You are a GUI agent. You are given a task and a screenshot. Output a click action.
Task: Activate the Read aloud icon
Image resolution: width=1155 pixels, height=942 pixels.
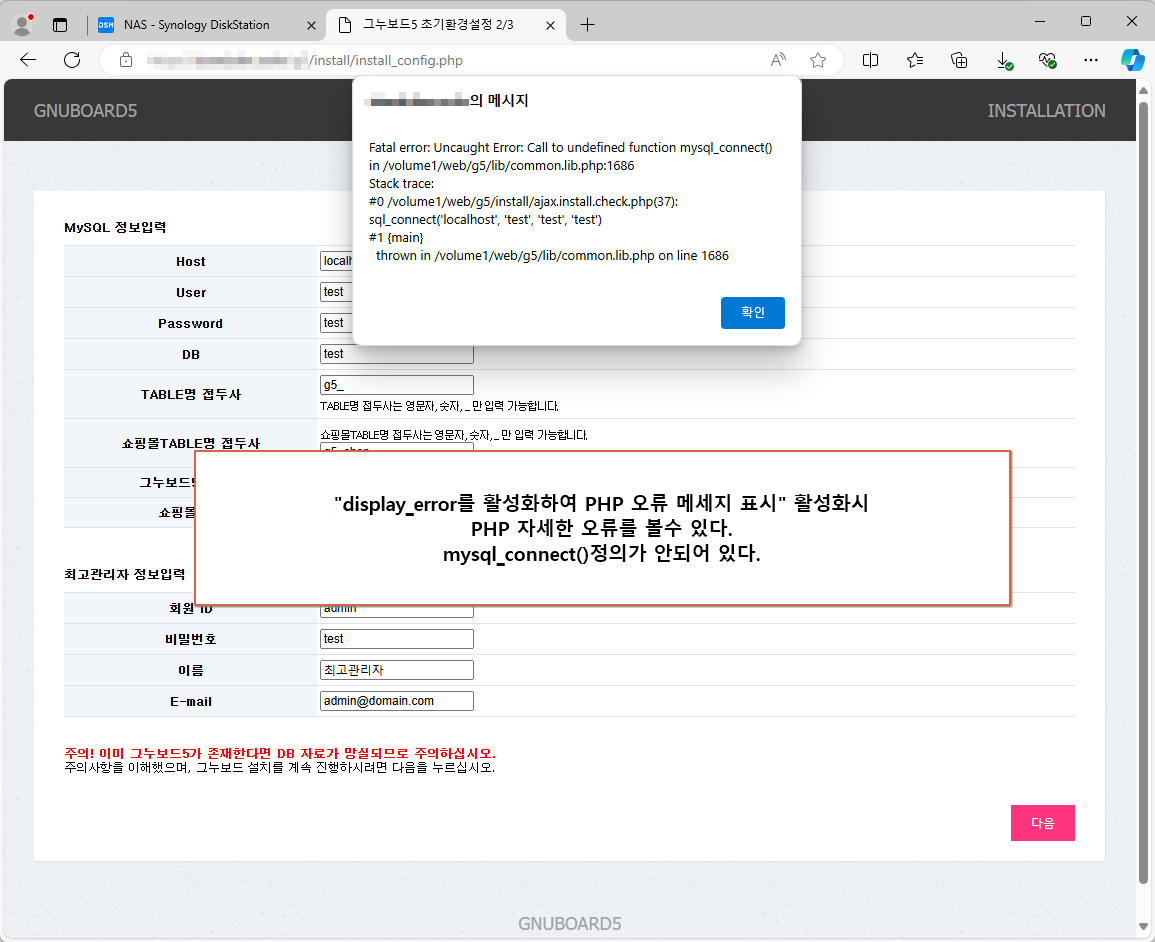(x=778, y=60)
